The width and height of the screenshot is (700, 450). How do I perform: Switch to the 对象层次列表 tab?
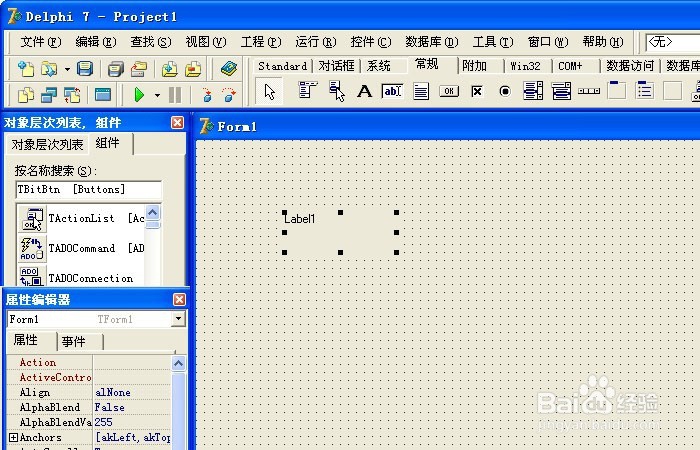click(x=47, y=144)
